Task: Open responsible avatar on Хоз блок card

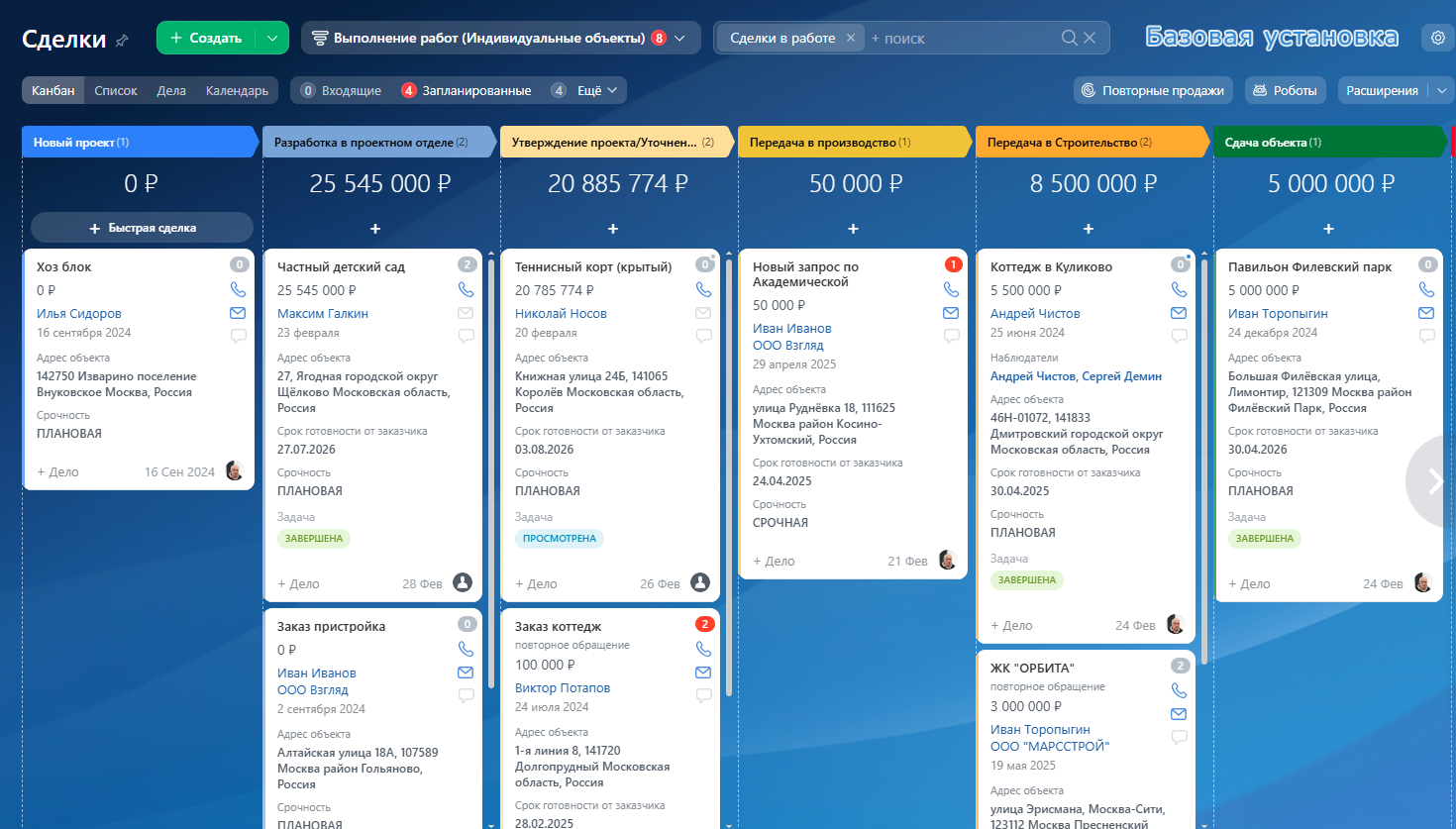Action: 235,470
